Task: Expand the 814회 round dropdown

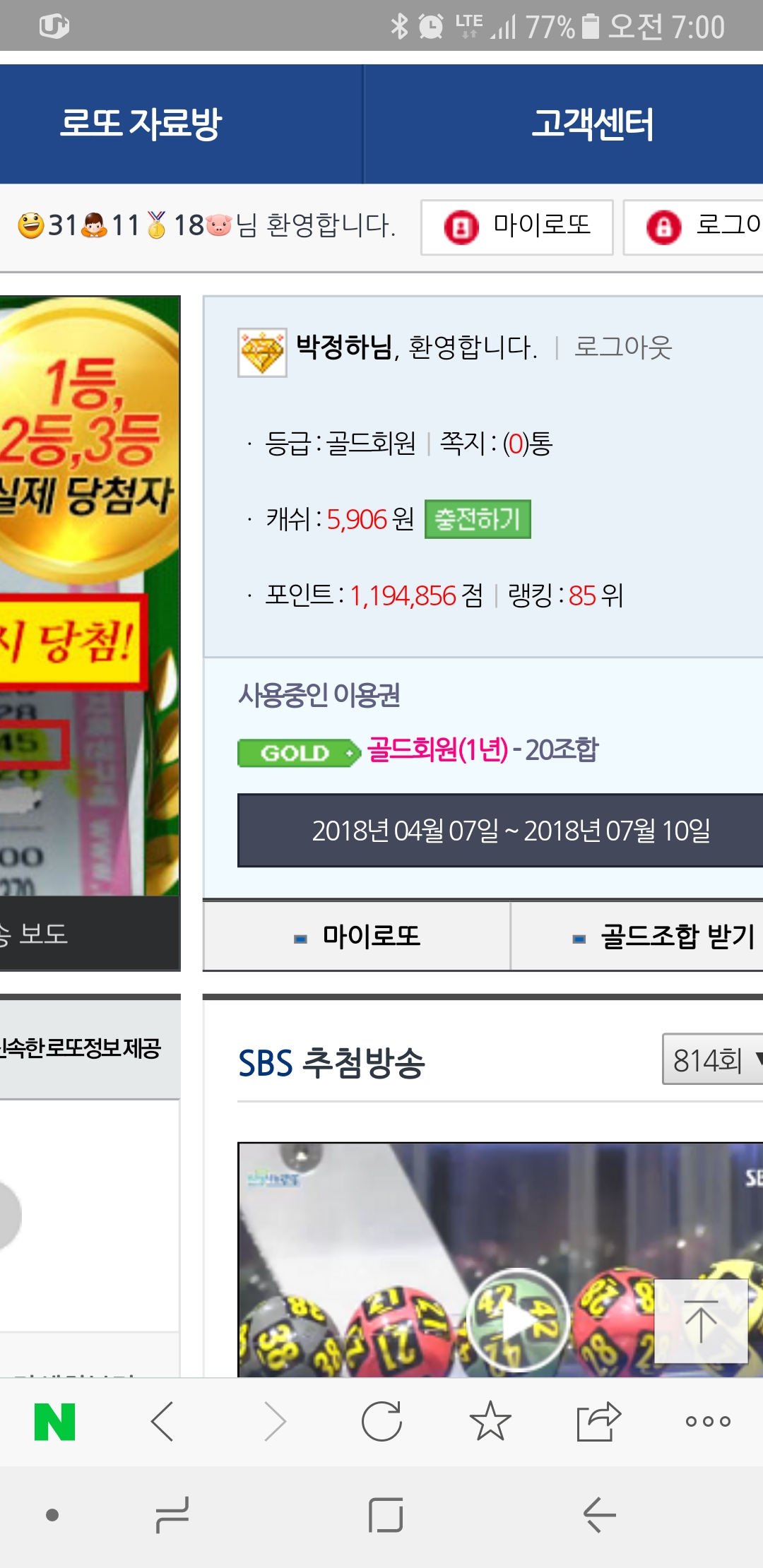Action: 712,1059
